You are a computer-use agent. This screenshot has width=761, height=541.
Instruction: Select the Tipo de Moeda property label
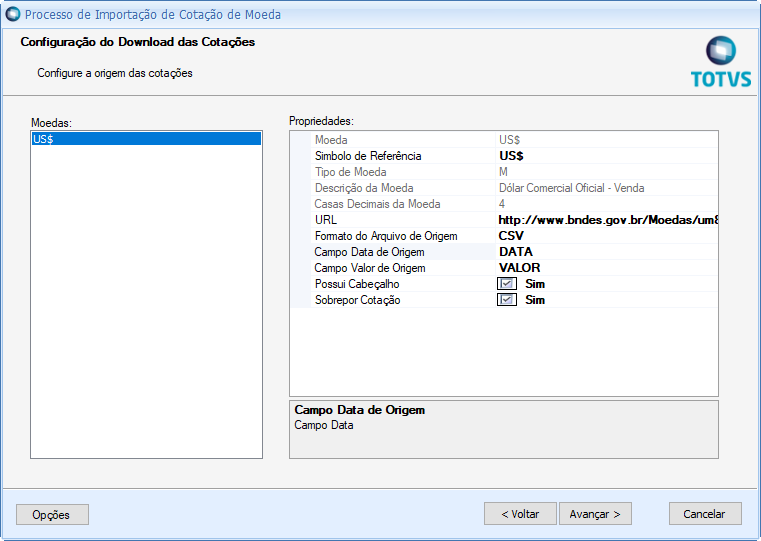click(x=350, y=172)
